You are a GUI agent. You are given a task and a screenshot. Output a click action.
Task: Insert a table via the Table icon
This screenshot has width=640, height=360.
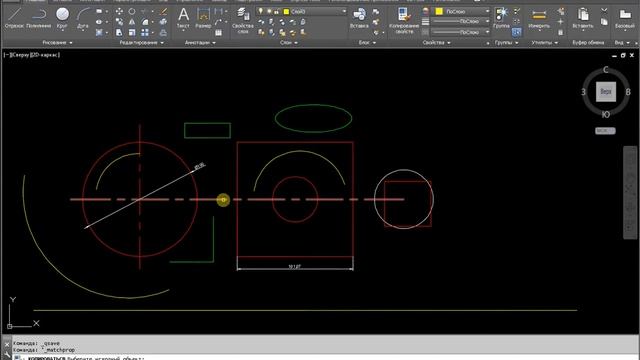pyautogui.click(x=218, y=33)
